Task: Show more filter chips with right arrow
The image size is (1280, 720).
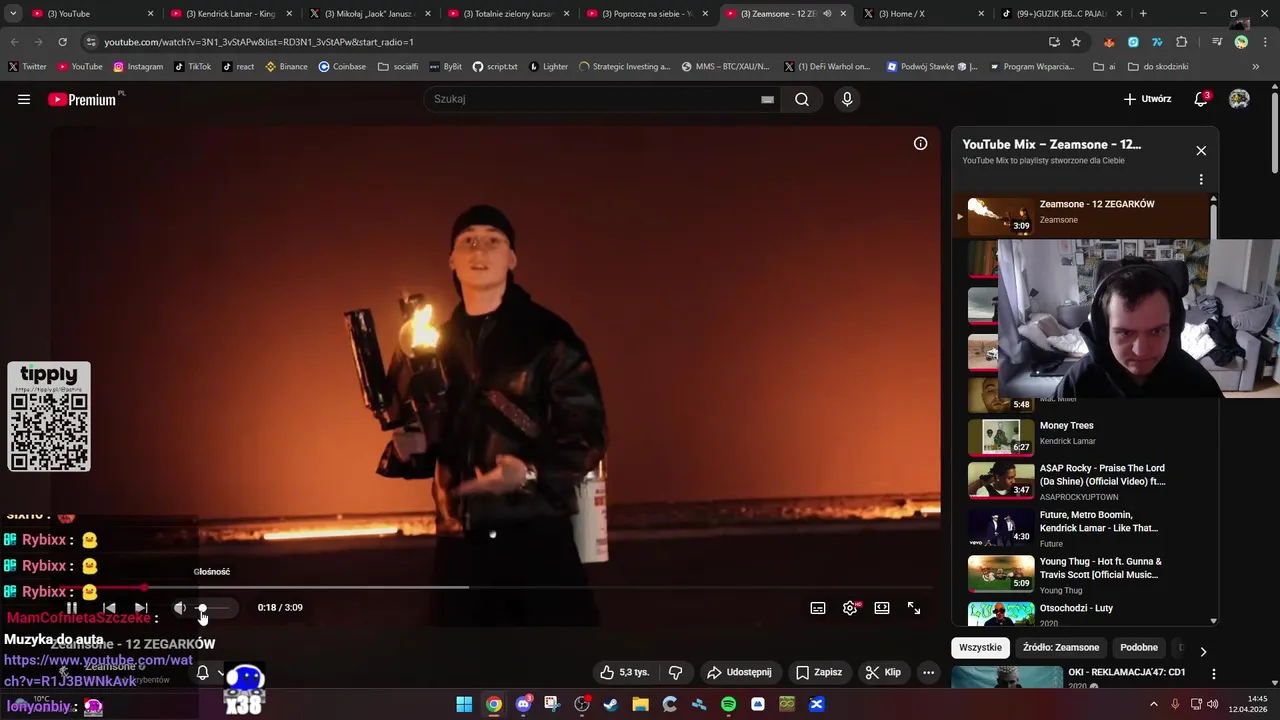Action: coord(1203,651)
